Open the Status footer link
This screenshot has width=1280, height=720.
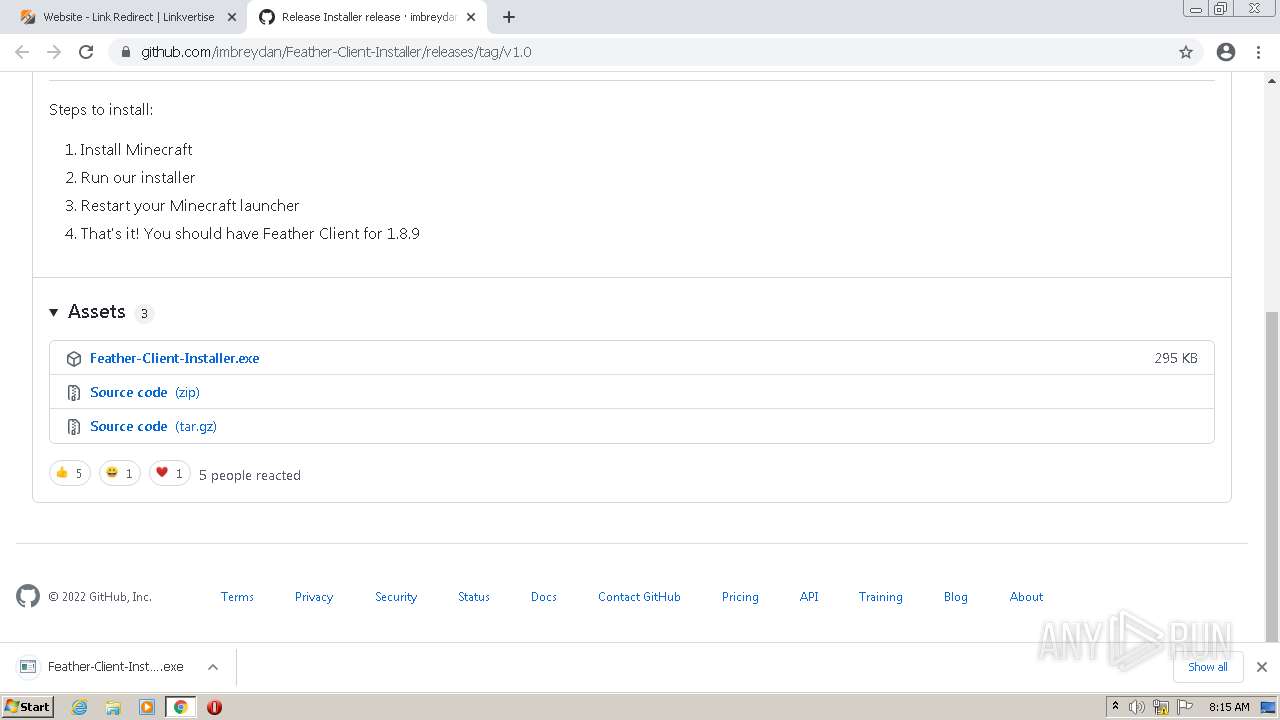click(x=474, y=596)
